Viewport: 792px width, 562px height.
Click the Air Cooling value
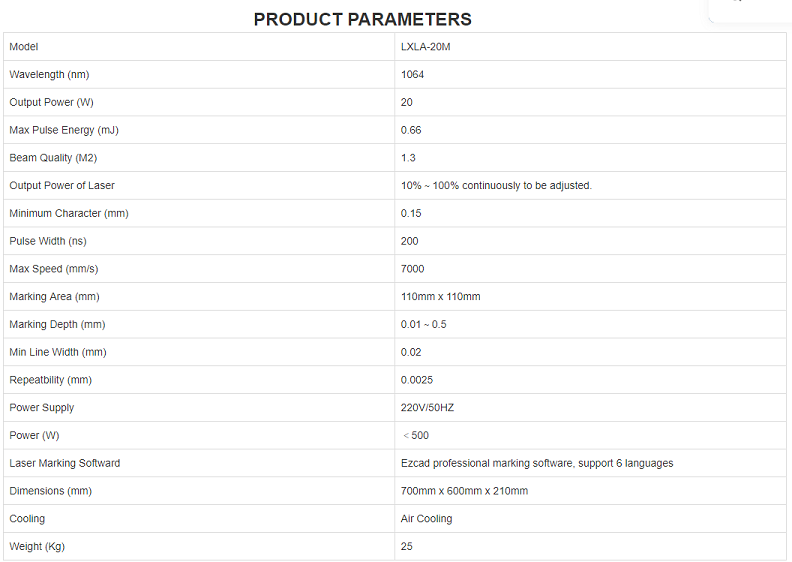point(426,519)
